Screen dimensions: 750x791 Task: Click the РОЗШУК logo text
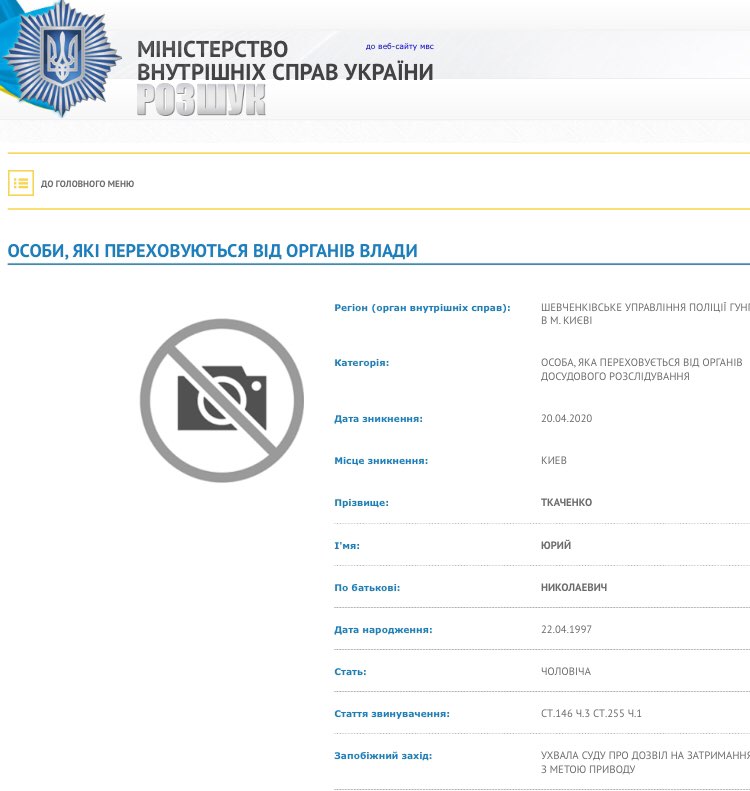pos(201,101)
